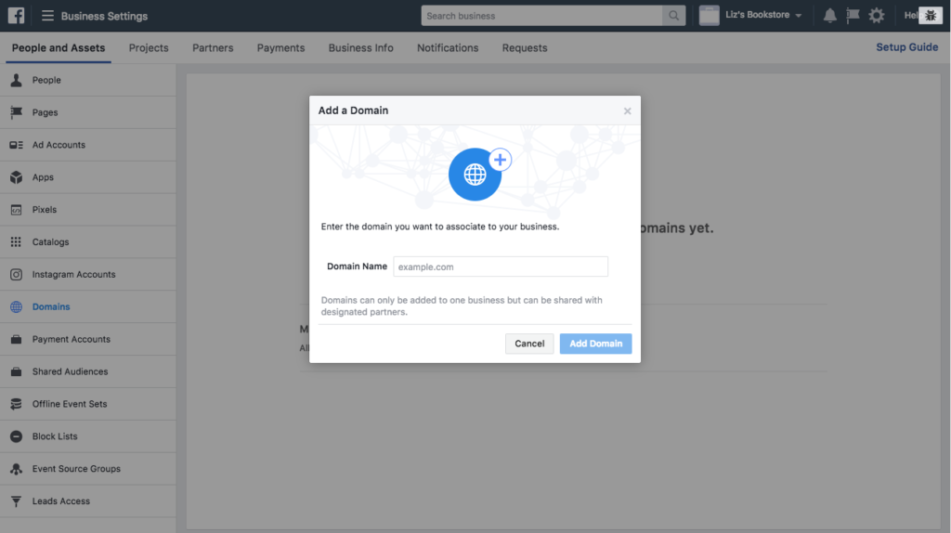Click the Search business field
951x533 pixels.
click(541, 16)
